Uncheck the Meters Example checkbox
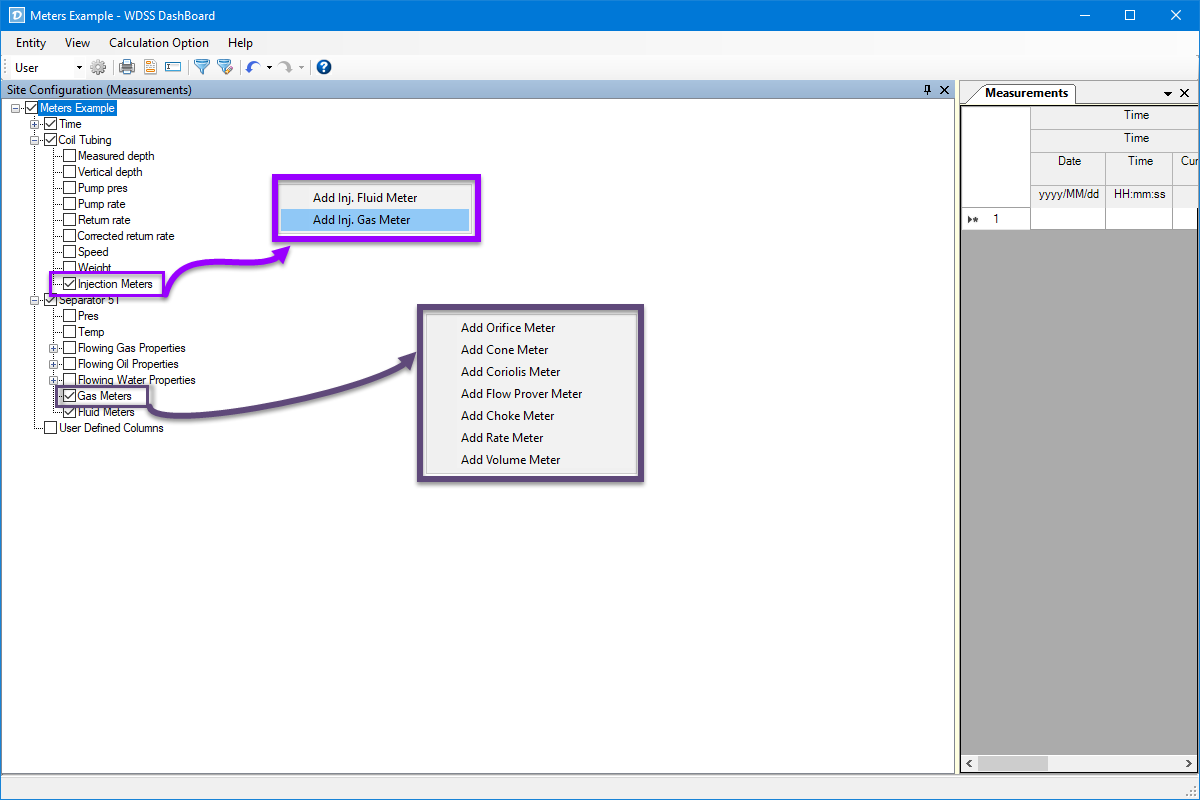The width and height of the screenshot is (1200, 800). 31,108
